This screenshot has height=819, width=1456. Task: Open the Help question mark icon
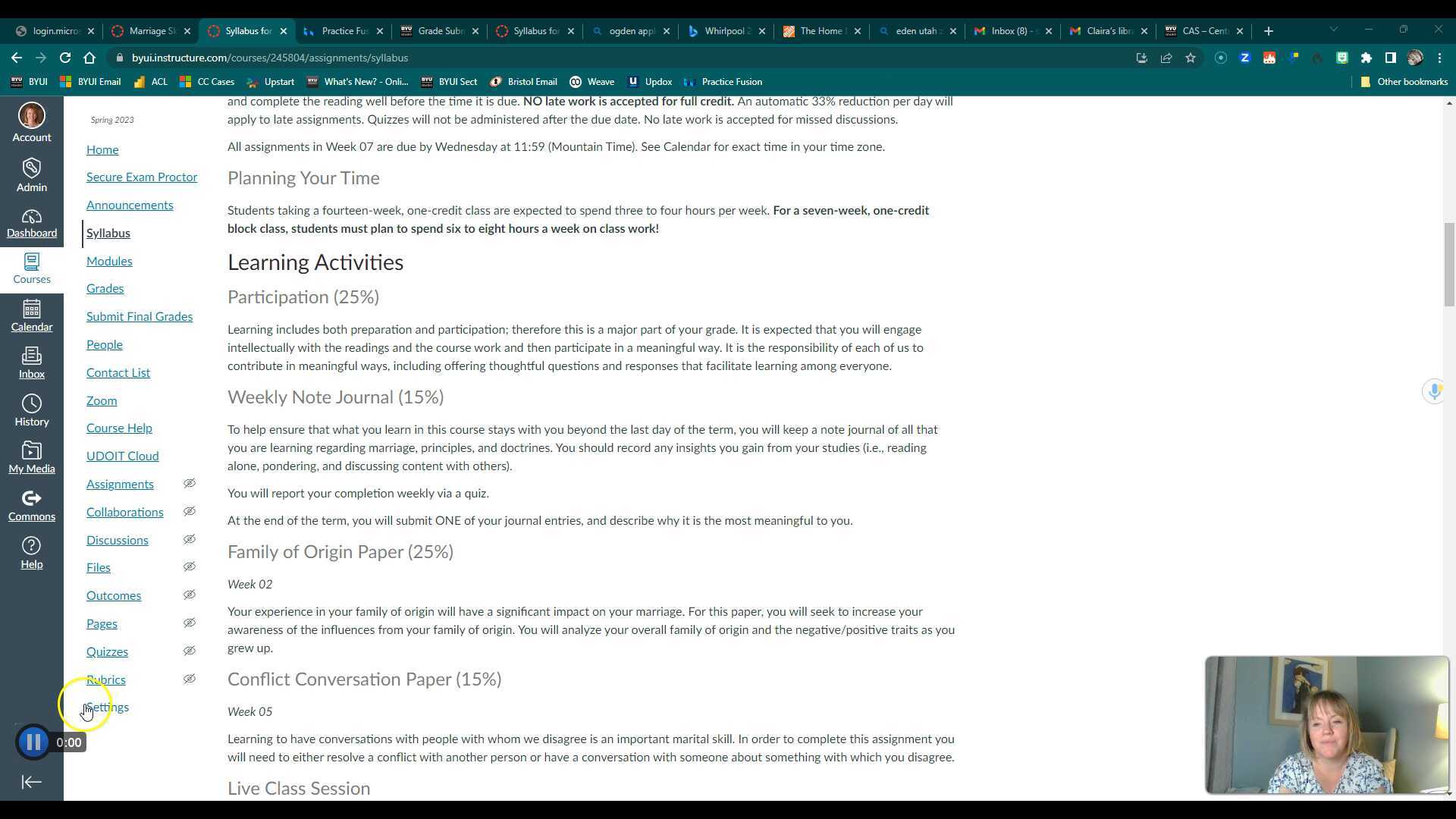click(x=31, y=553)
